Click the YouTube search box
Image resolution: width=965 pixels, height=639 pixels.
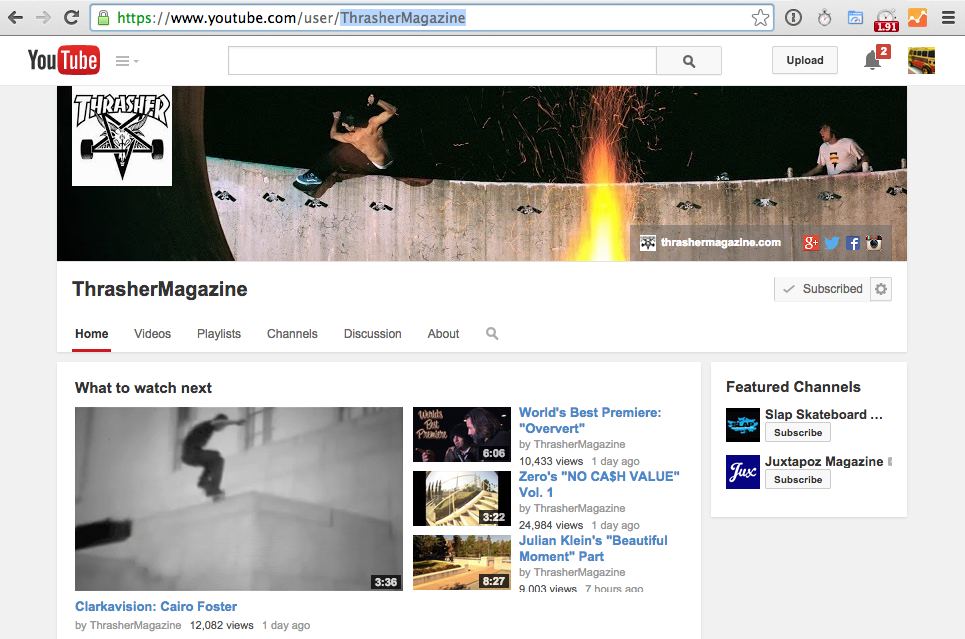point(442,60)
